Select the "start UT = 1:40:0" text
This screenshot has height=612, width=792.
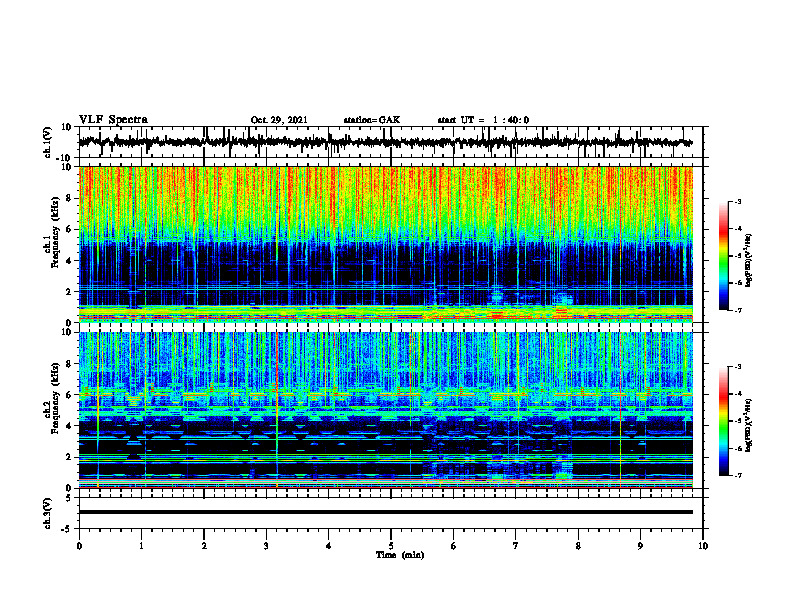click(483, 120)
